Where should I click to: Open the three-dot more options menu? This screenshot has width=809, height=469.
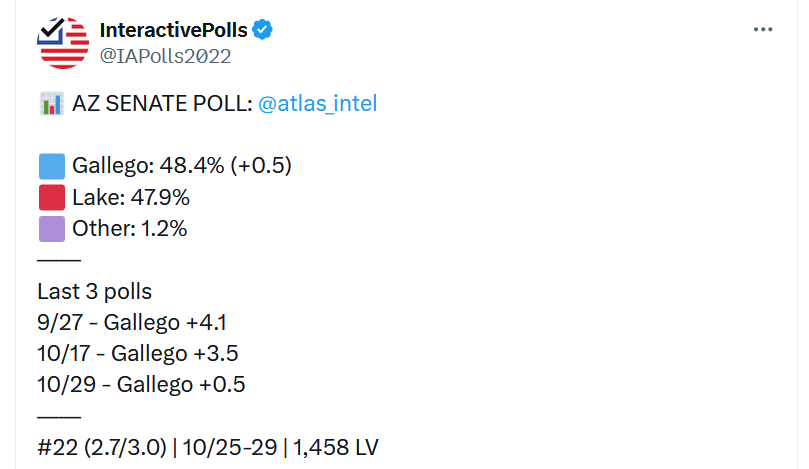(762, 30)
